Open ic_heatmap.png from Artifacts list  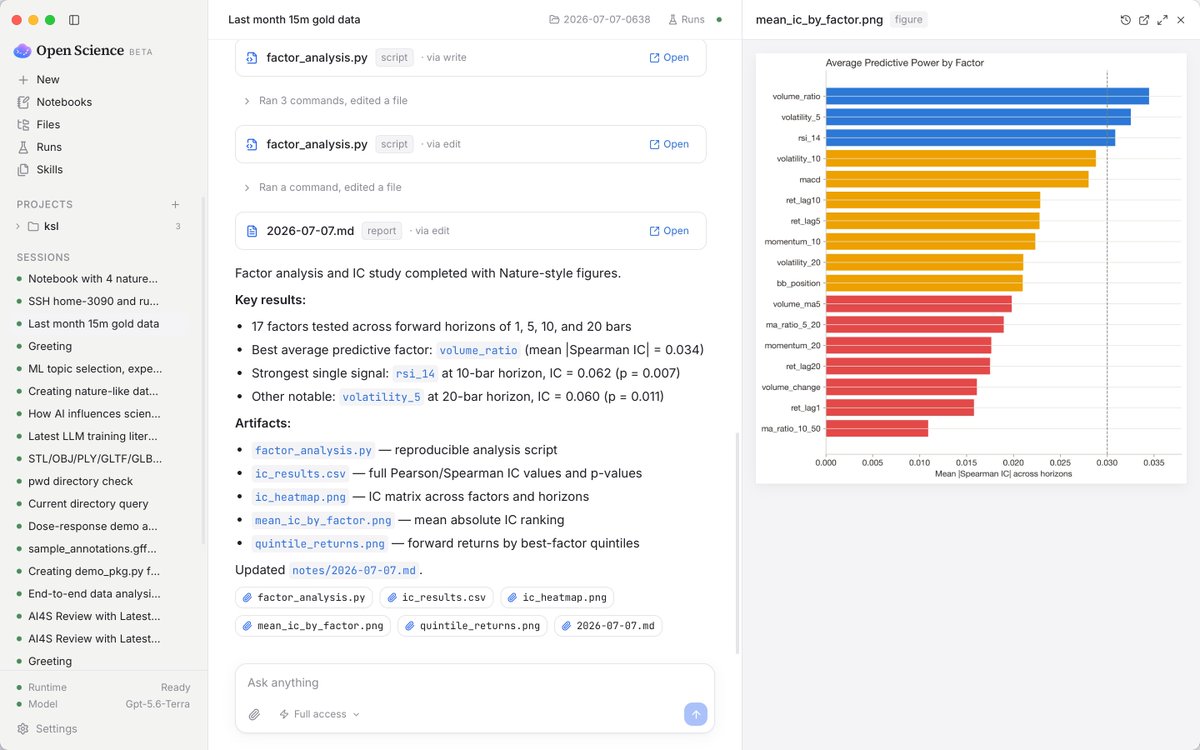pyautogui.click(x=299, y=497)
